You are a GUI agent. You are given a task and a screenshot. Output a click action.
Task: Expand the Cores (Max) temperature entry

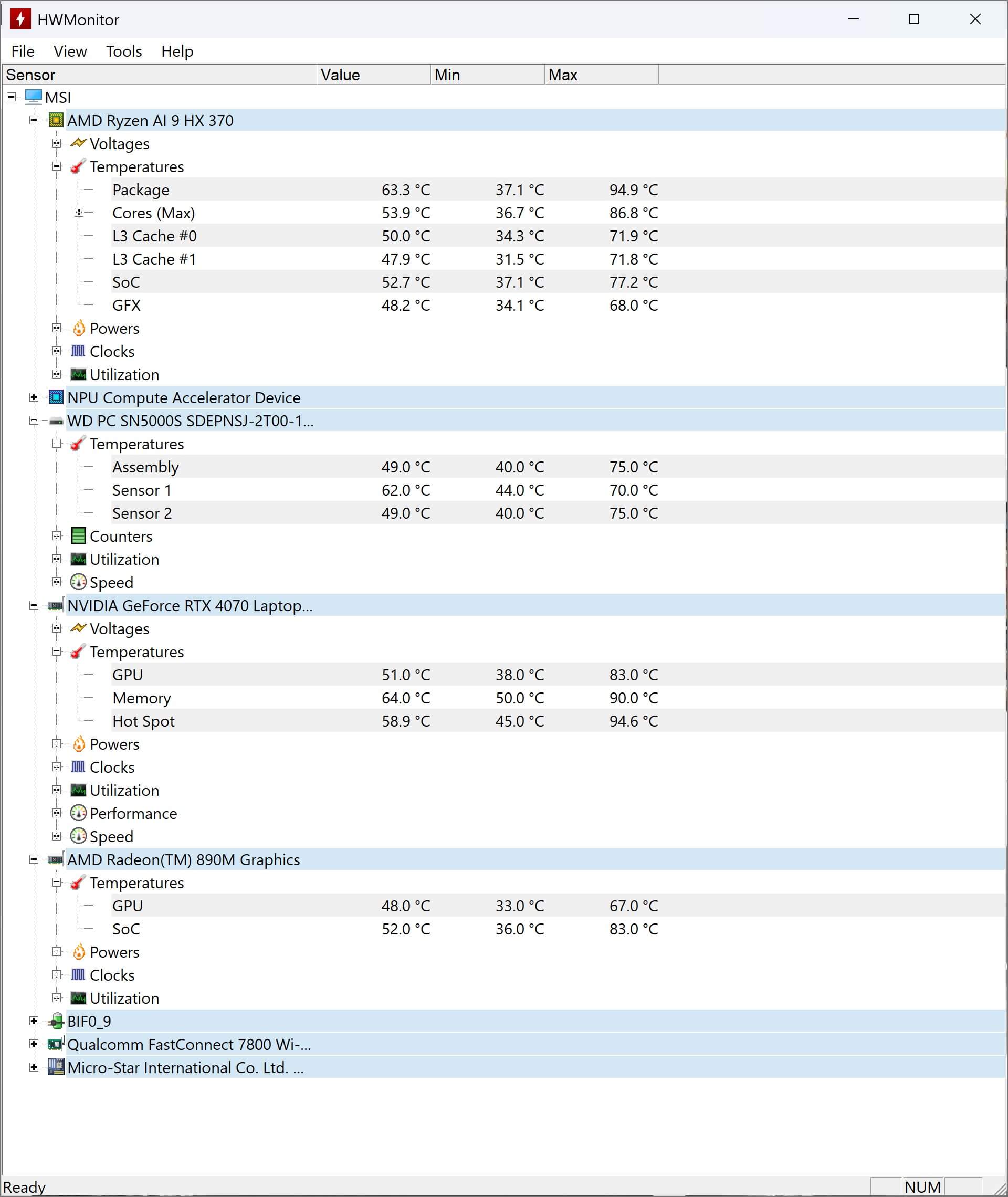coord(79,213)
